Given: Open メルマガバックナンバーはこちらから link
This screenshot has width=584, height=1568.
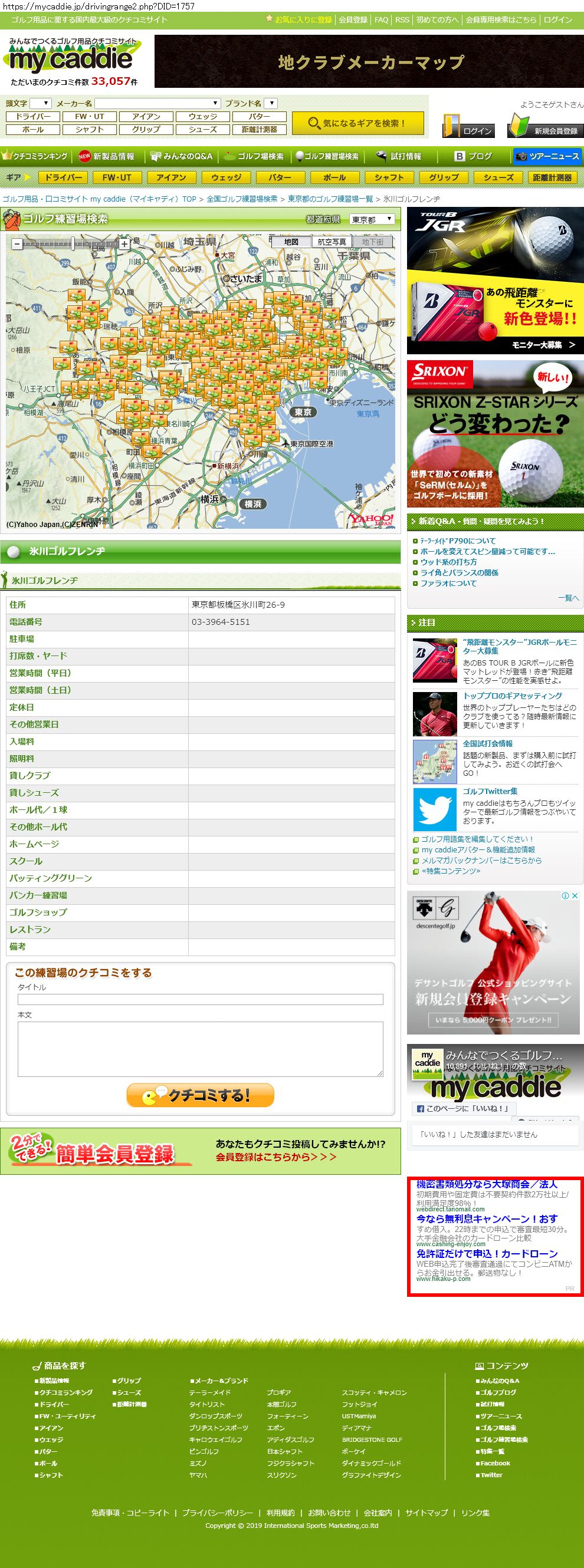Looking at the screenshot, I should point(481,860).
